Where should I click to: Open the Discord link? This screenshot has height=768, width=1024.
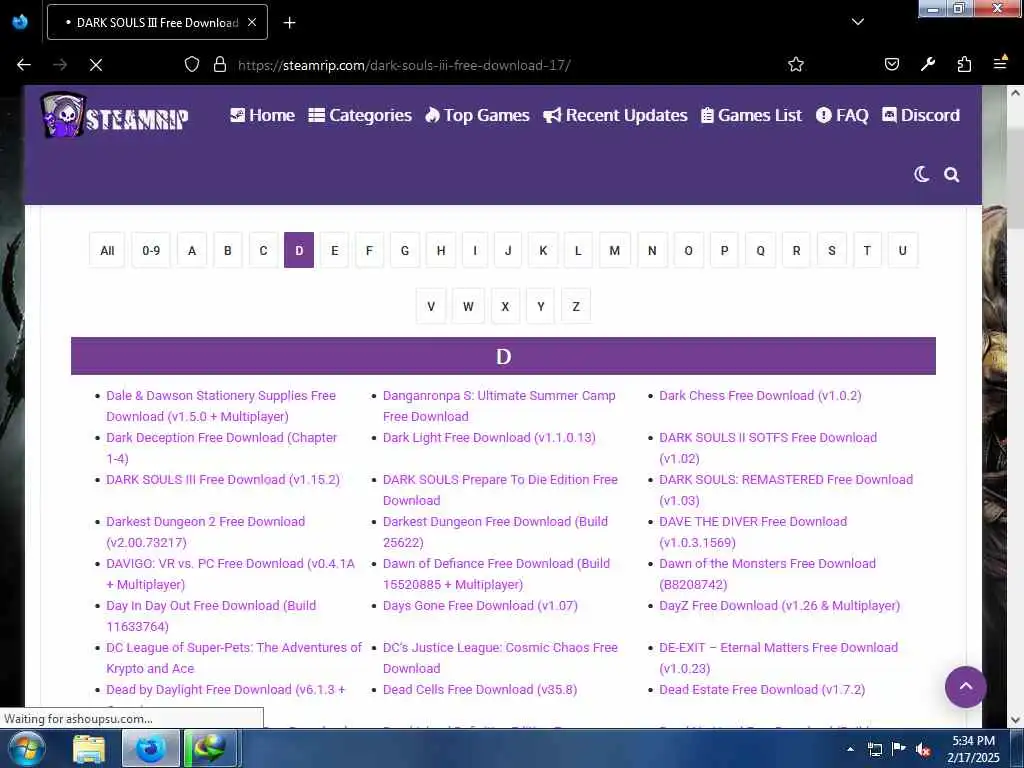pos(921,116)
